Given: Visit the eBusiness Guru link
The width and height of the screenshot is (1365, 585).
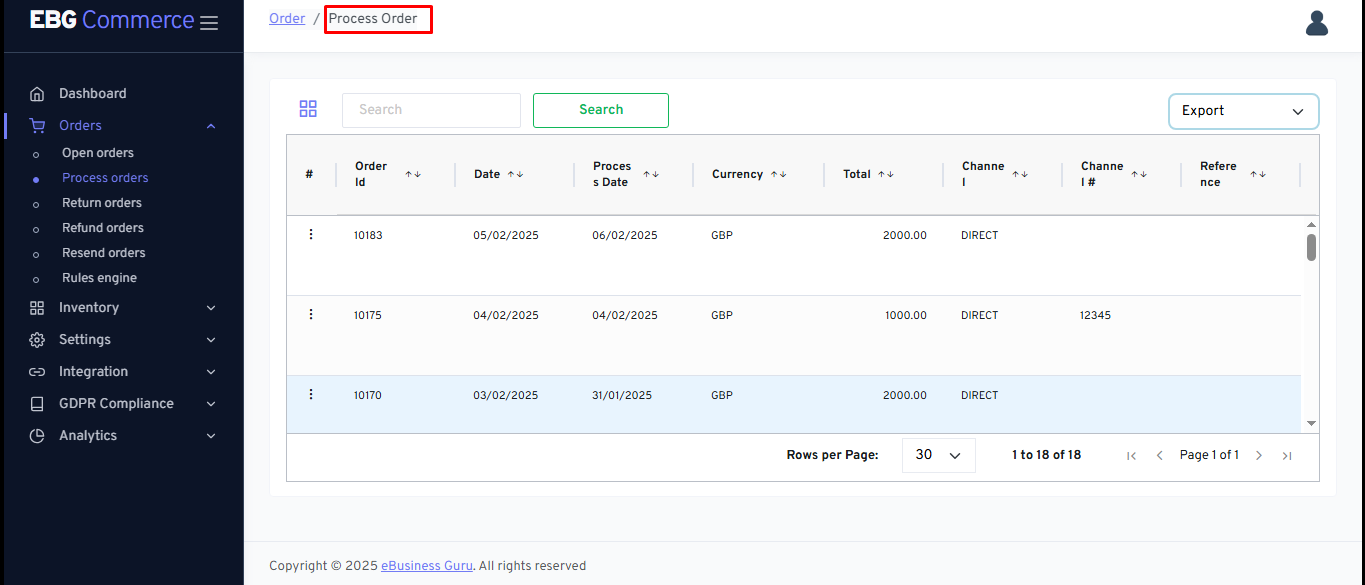Looking at the screenshot, I should click(426, 565).
